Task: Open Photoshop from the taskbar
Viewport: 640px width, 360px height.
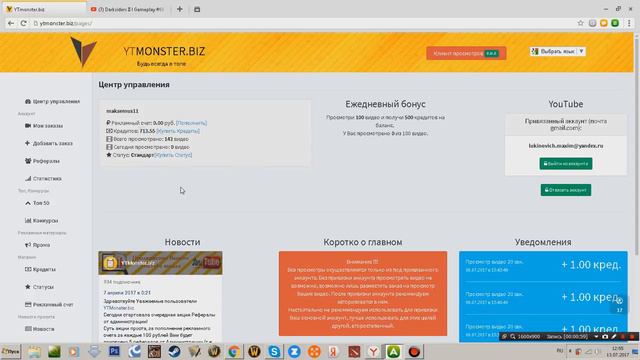Action: pos(115,351)
